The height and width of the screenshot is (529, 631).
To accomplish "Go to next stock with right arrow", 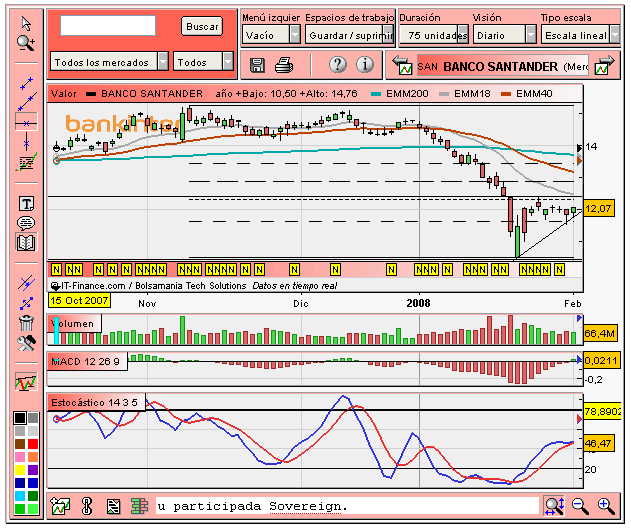I will [x=605, y=65].
